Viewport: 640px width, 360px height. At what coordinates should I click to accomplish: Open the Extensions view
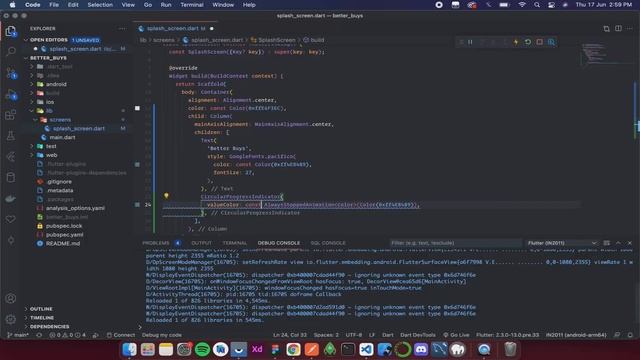[x=11, y=116]
